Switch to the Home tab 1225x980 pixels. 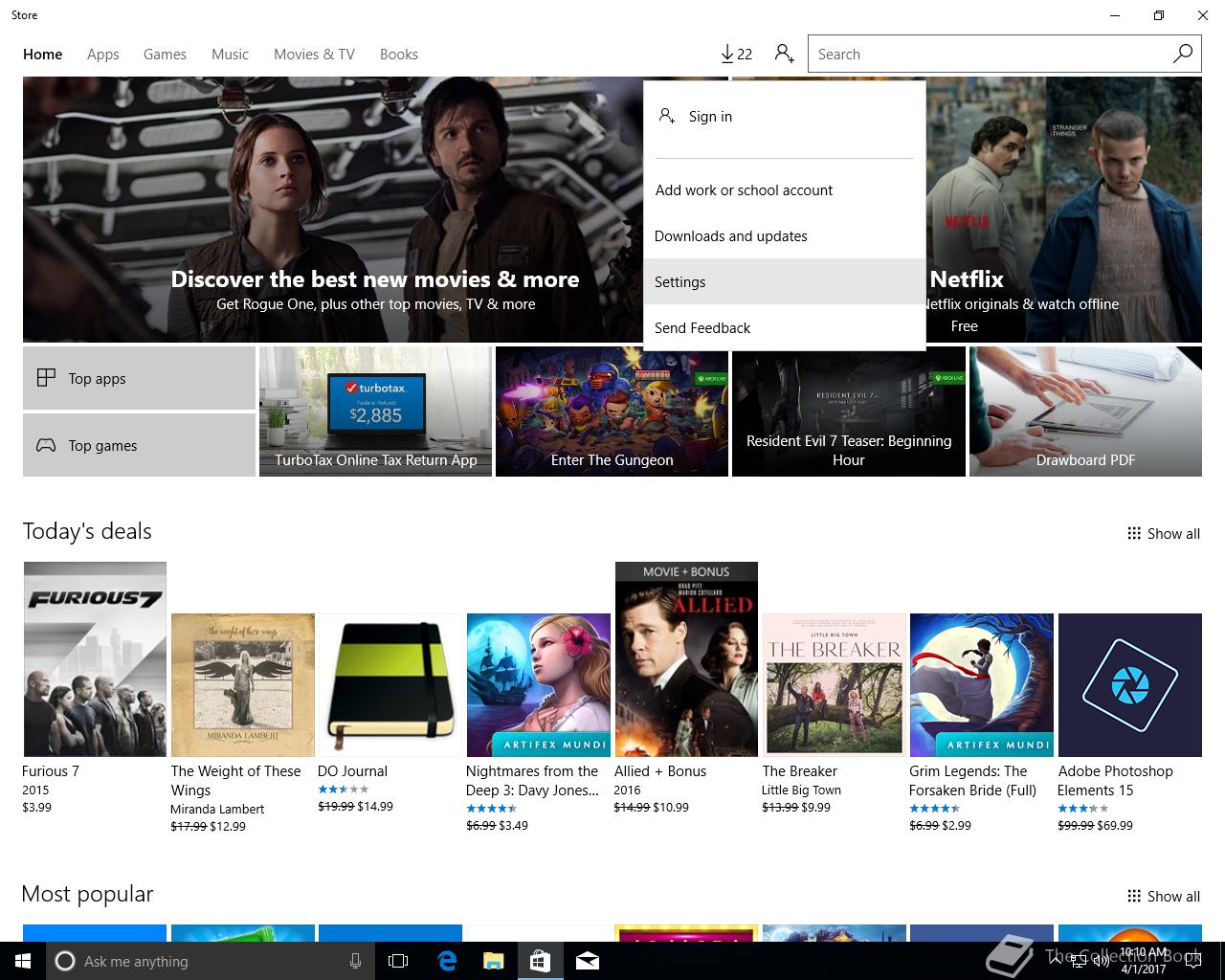pyautogui.click(x=43, y=55)
